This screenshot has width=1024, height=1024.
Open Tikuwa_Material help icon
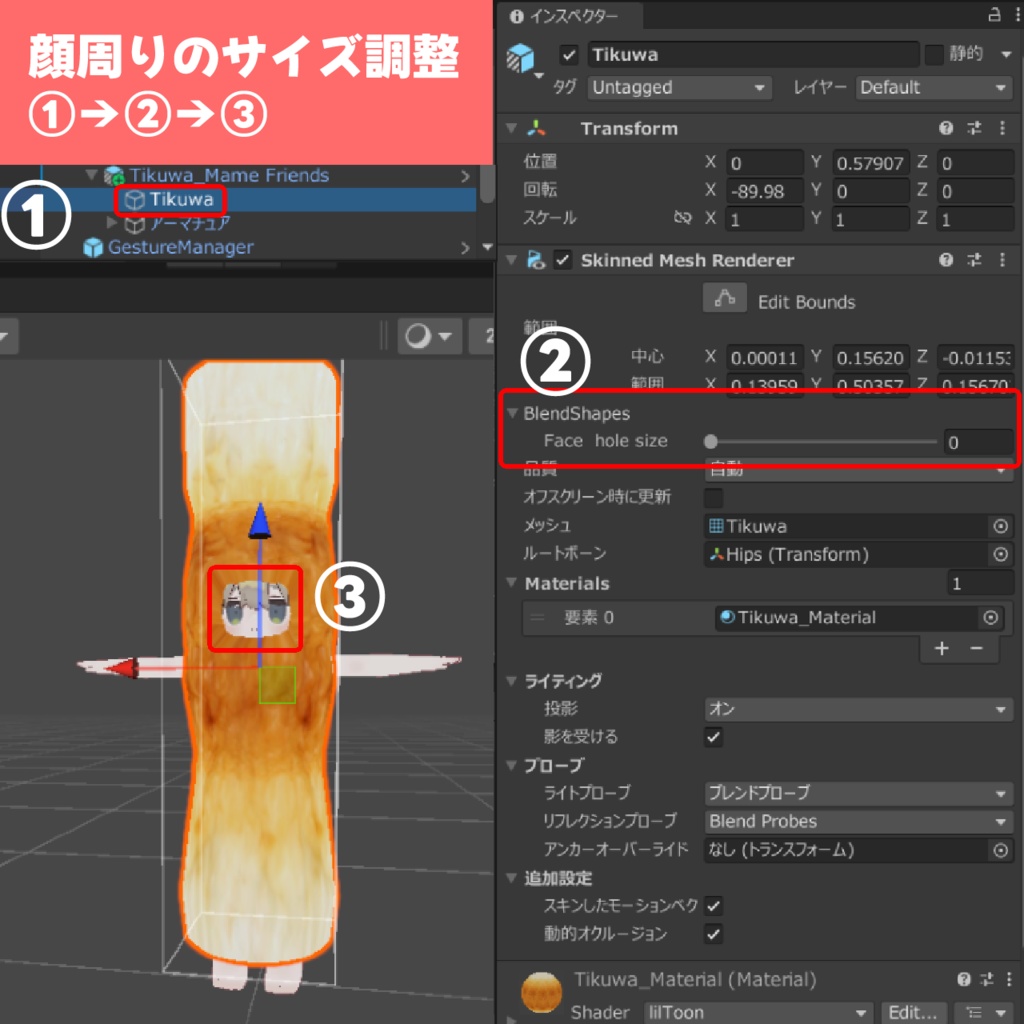coord(964,979)
